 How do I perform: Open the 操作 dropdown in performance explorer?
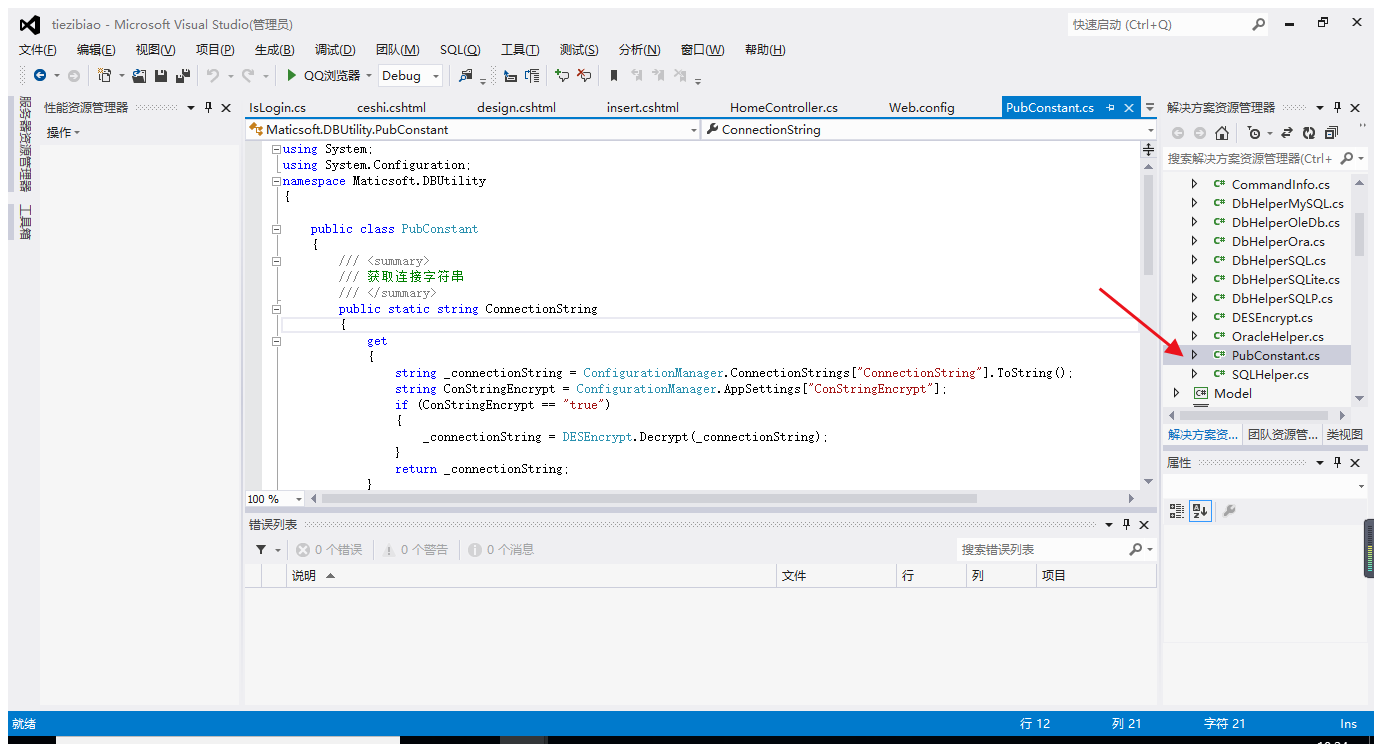tap(63, 132)
